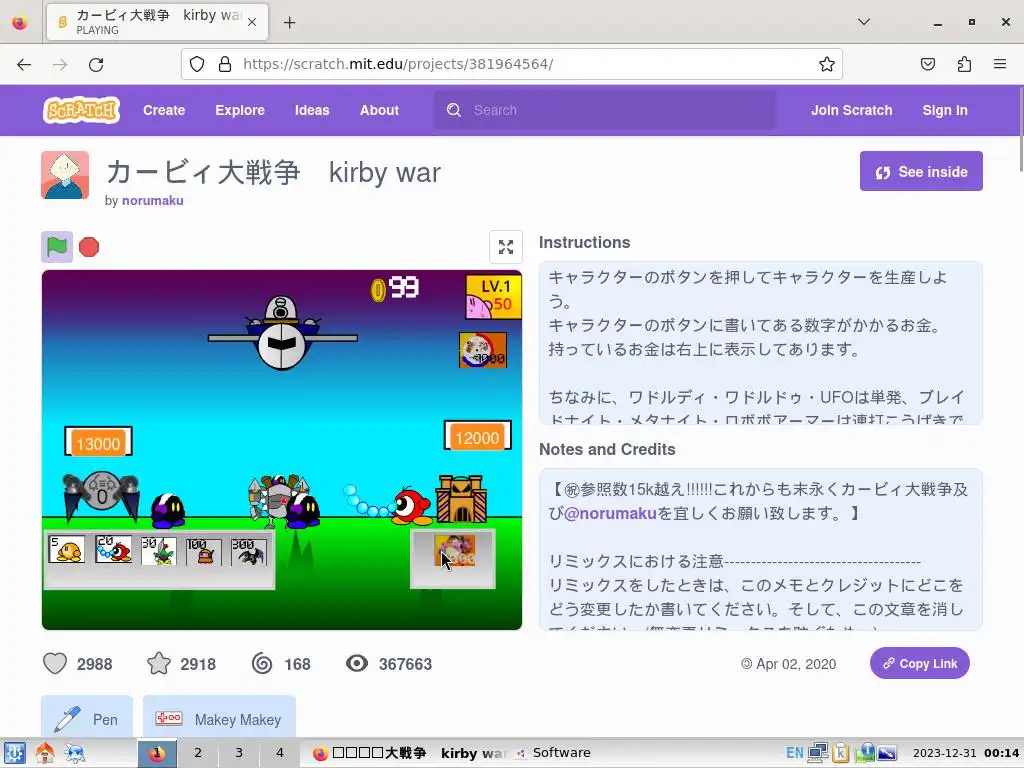Stop the project with the red stop sign
The width and height of the screenshot is (1024, 768).
tap(89, 247)
